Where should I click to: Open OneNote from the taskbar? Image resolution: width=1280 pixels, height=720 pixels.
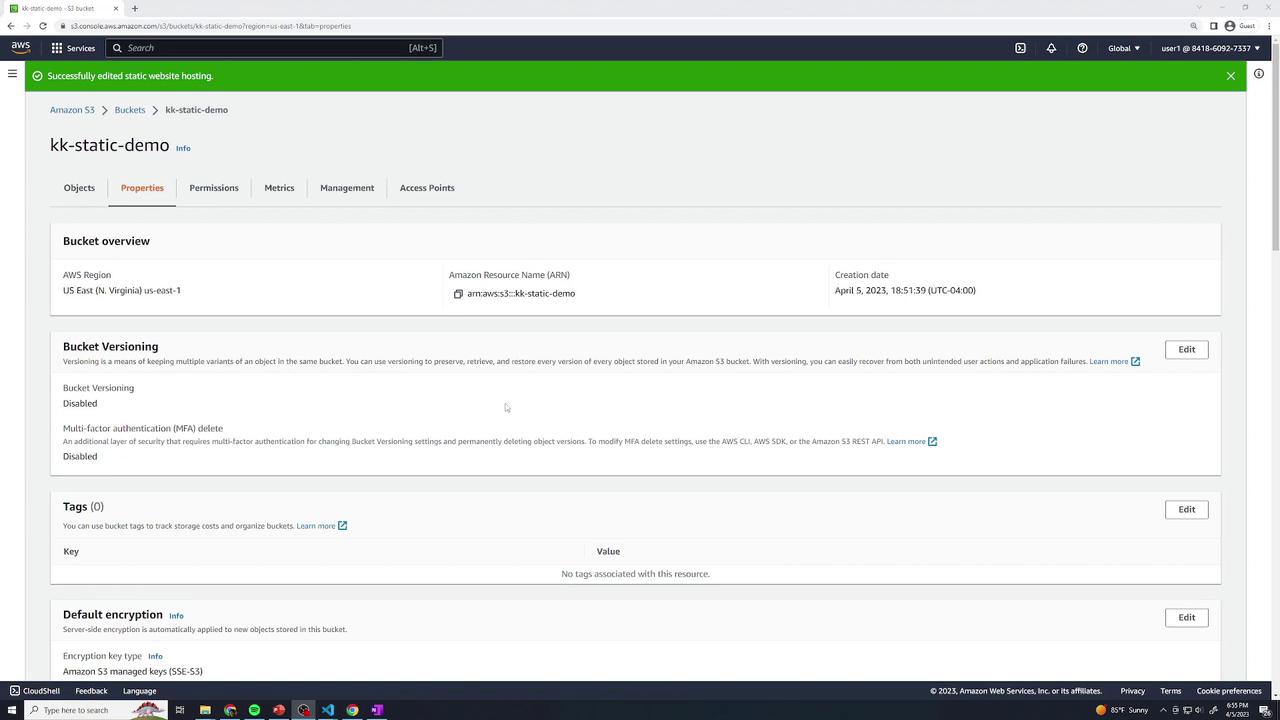coord(377,710)
